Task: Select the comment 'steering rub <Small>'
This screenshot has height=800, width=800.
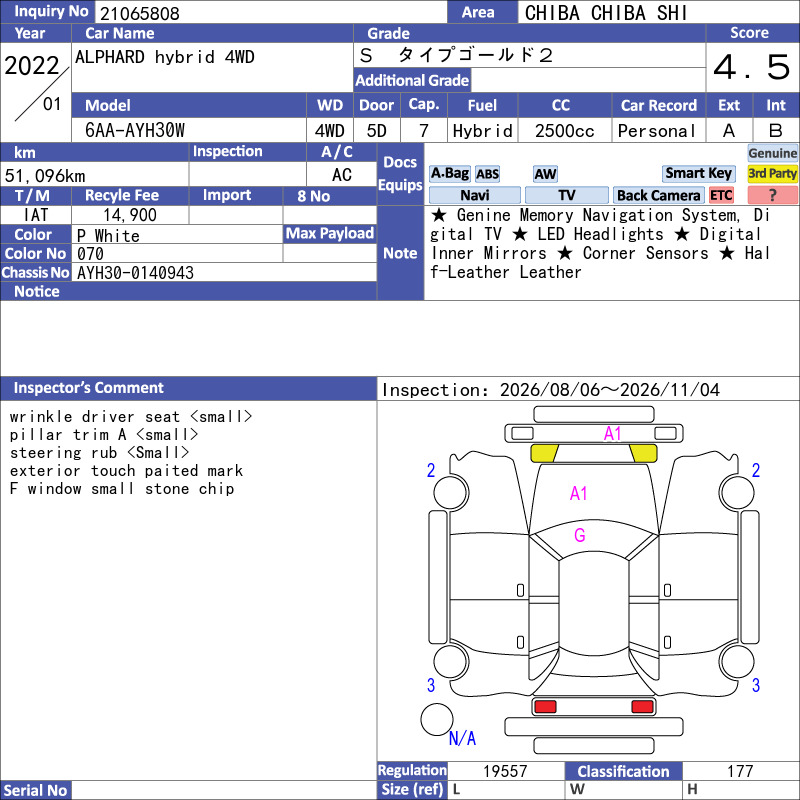Action: point(99,453)
